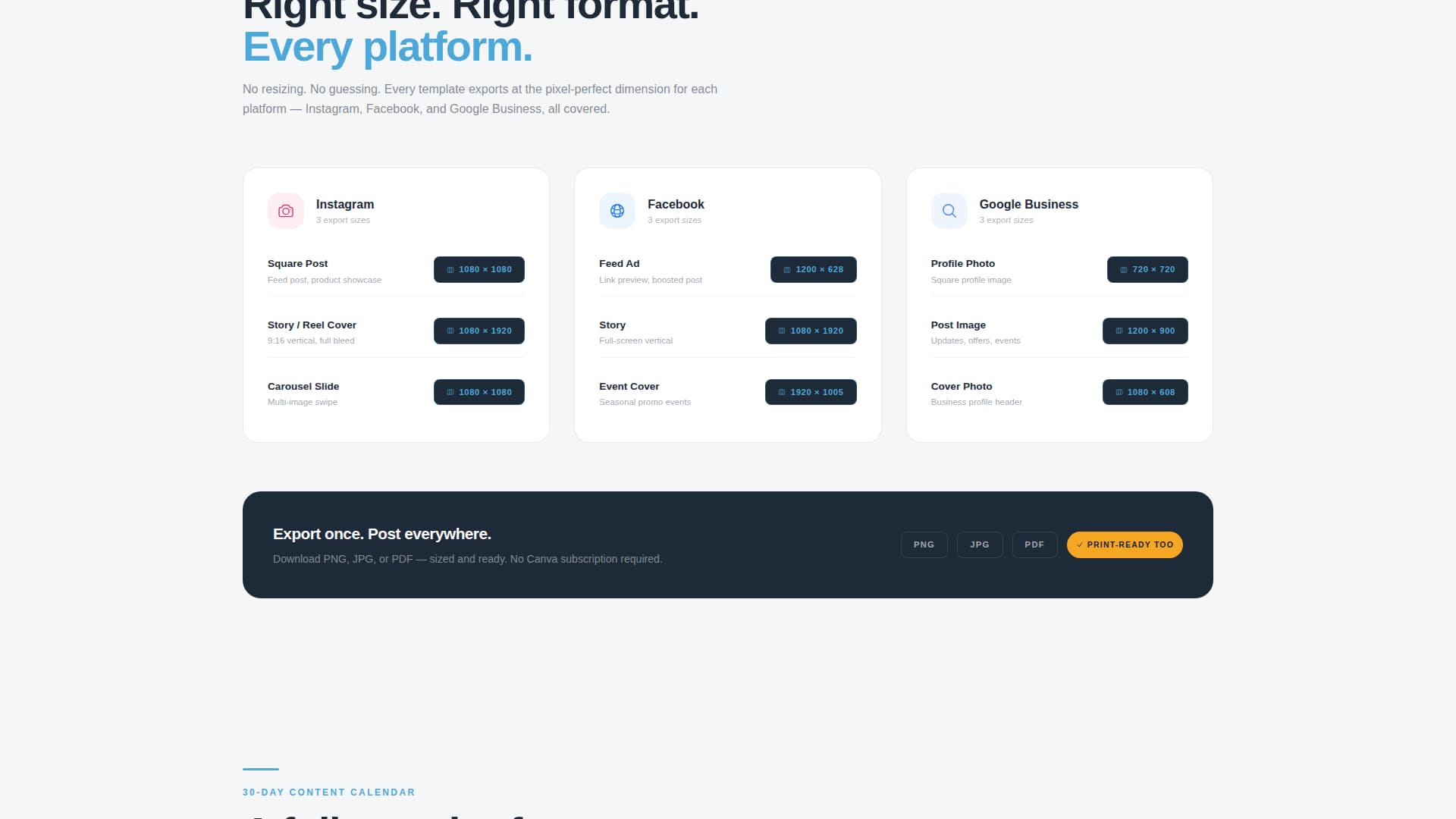The height and width of the screenshot is (819, 1456).
Task: Select the Square Post 1080 × 1080 badge
Action: [x=479, y=269]
